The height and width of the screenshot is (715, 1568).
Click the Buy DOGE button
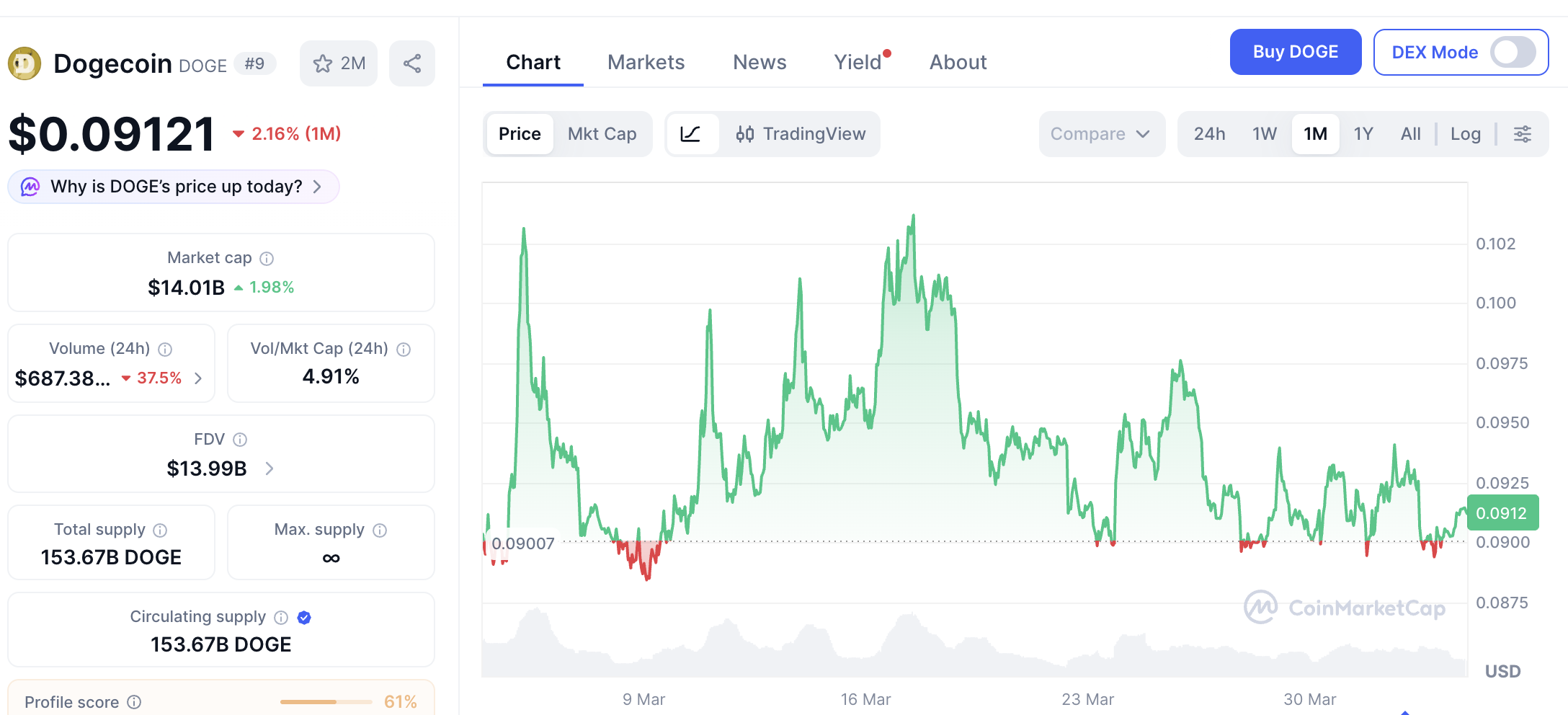pyautogui.click(x=1296, y=52)
